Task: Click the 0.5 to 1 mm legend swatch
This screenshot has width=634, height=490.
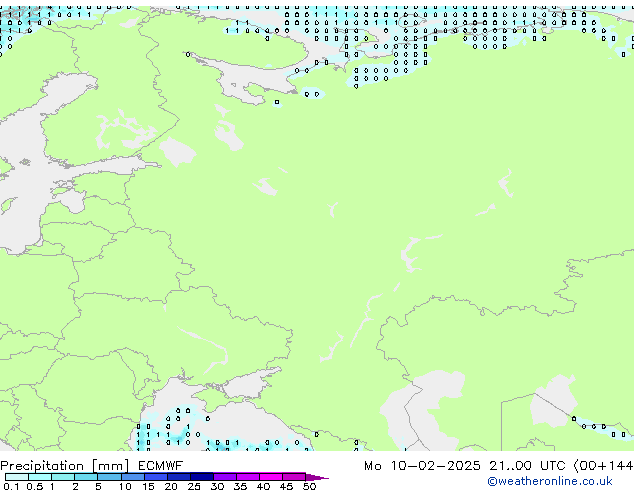Action: tap(40, 477)
